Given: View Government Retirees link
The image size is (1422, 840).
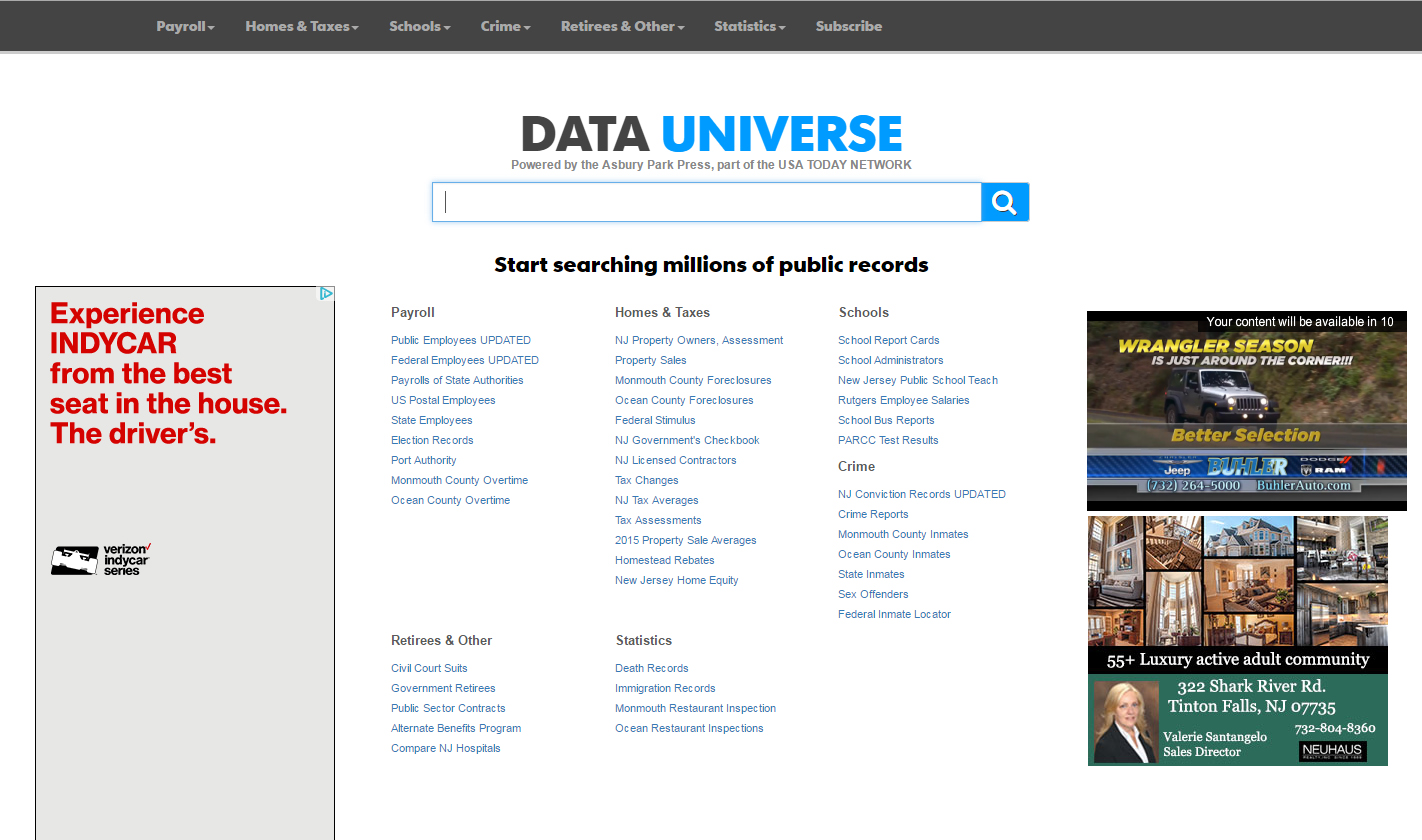Looking at the screenshot, I should tap(443, 688).
